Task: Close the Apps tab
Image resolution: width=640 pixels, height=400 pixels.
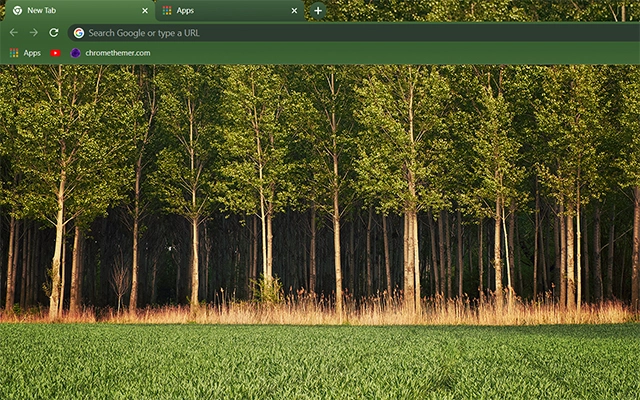Action: click(294, 11)
